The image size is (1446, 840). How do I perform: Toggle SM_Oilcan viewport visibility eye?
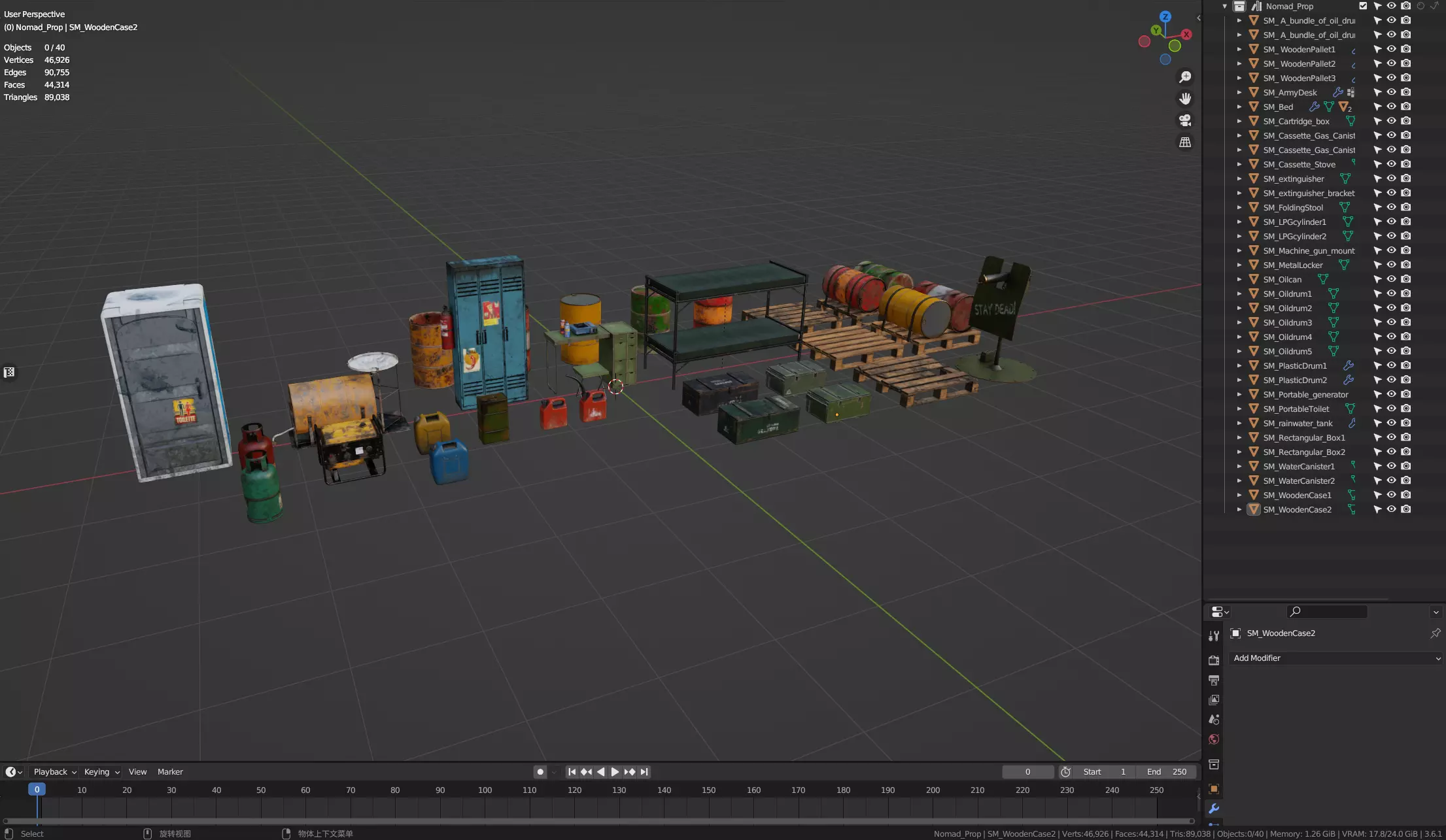(x=1391, y=279)
